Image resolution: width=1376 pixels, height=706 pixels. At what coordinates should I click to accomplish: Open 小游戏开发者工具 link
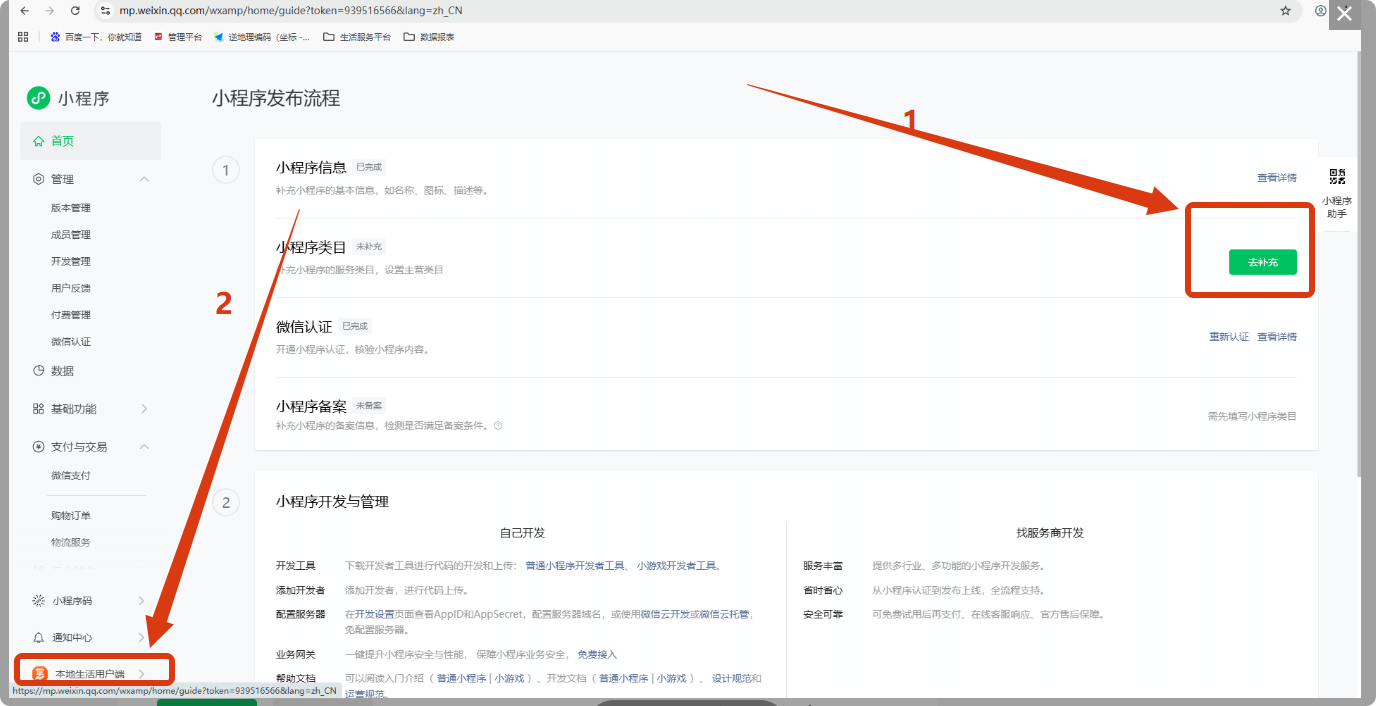tap(677, 566)
